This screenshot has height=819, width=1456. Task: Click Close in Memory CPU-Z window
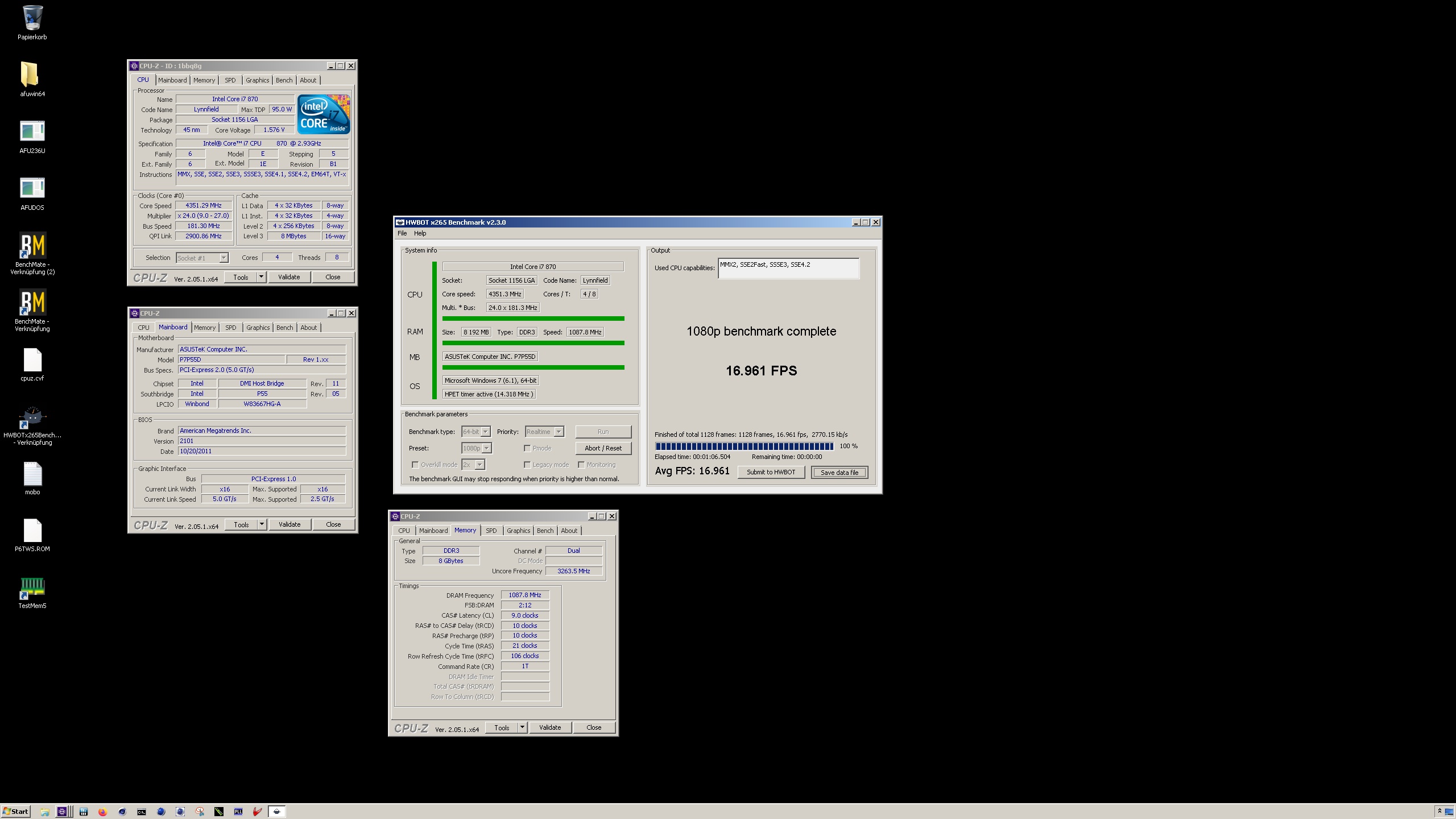(x=594, y=727)
